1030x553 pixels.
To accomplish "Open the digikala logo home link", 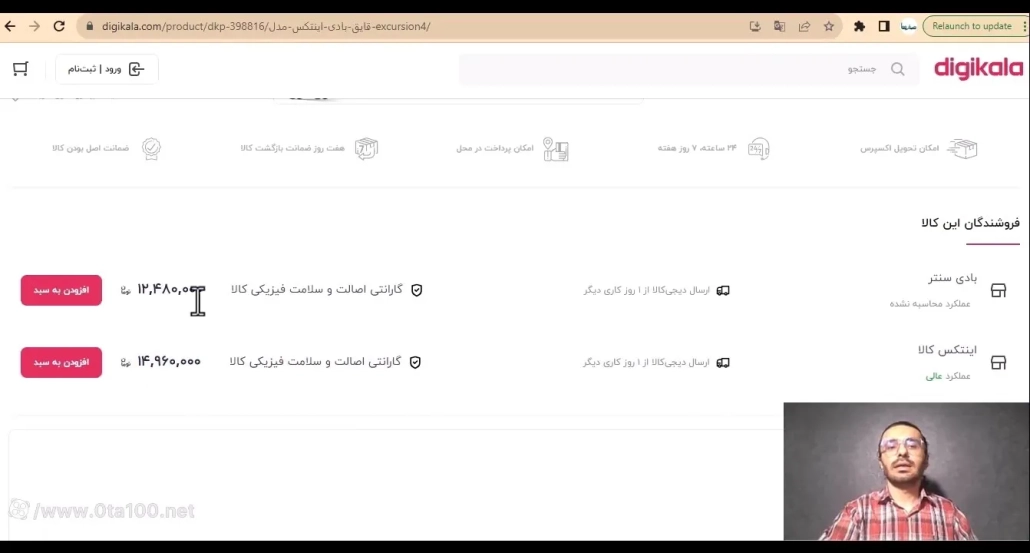I will coord(978,68).
